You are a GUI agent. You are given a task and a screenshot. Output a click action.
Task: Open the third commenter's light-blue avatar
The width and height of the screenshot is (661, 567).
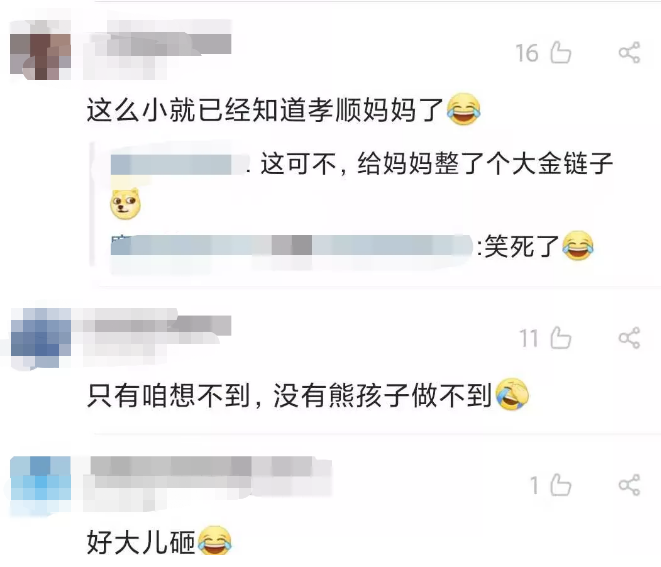point(40,485)
